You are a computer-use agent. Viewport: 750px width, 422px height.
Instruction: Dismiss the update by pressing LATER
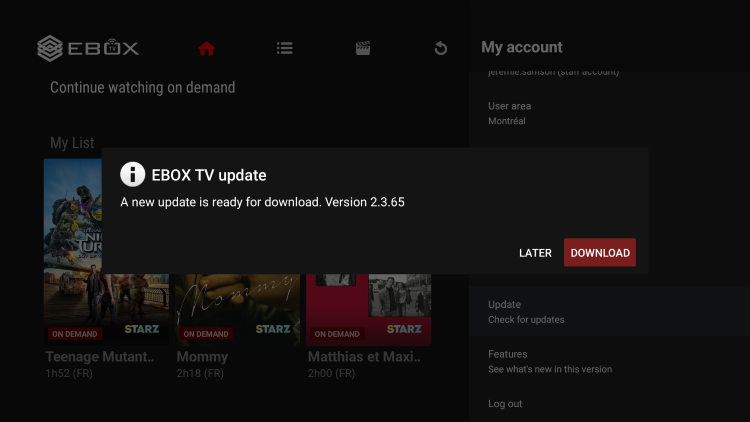click(535, 253)
